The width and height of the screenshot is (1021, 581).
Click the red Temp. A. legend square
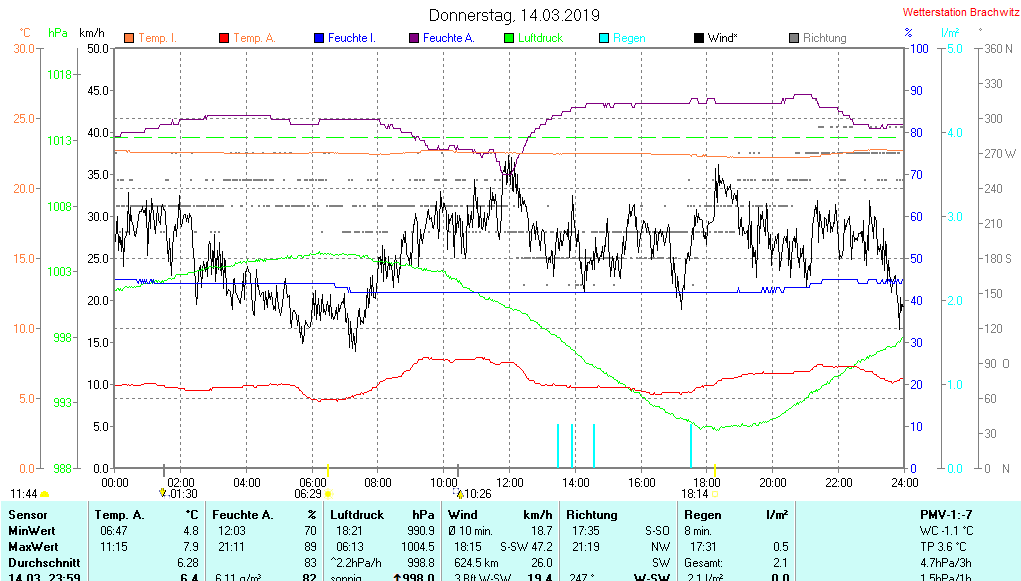pos(224,38)
